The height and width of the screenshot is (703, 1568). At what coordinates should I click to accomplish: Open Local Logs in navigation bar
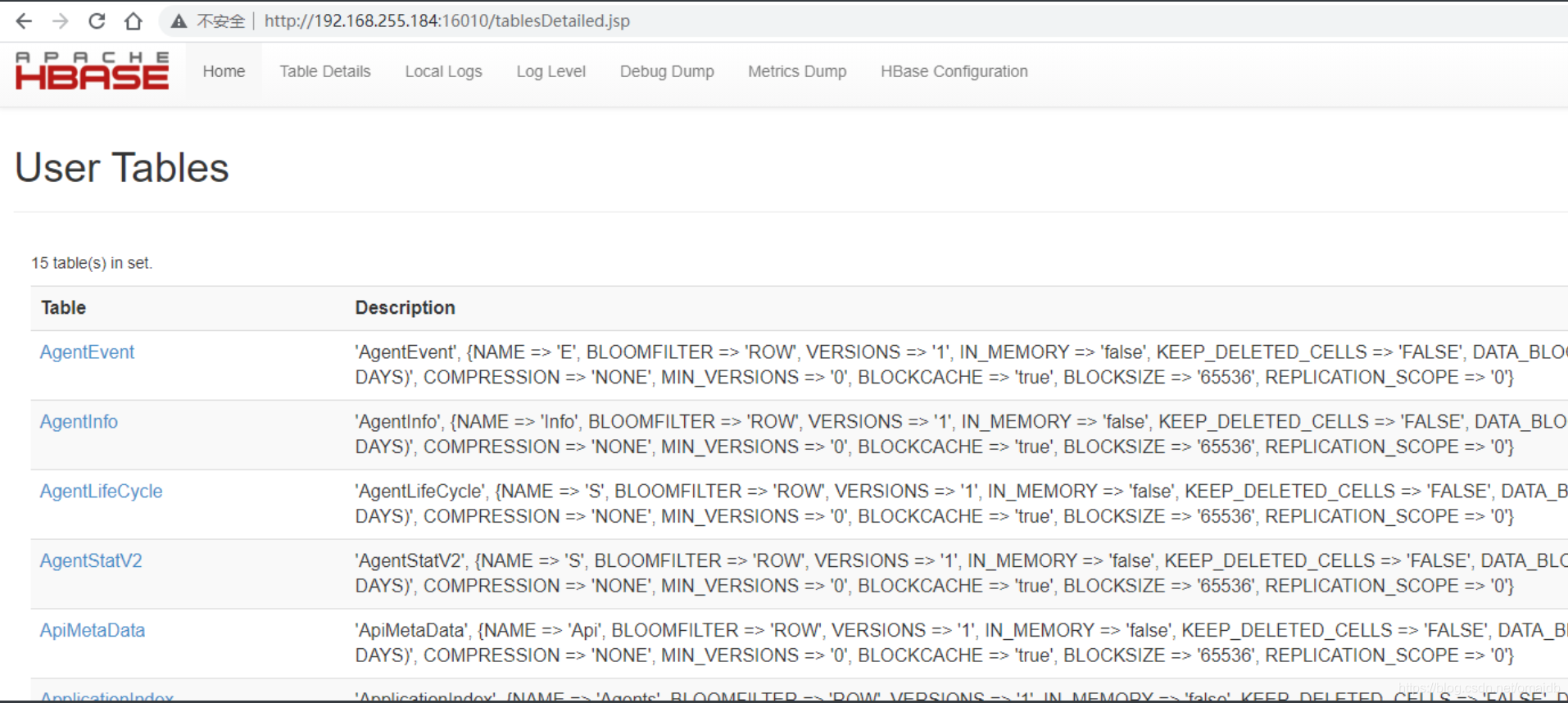click(443, 71)
